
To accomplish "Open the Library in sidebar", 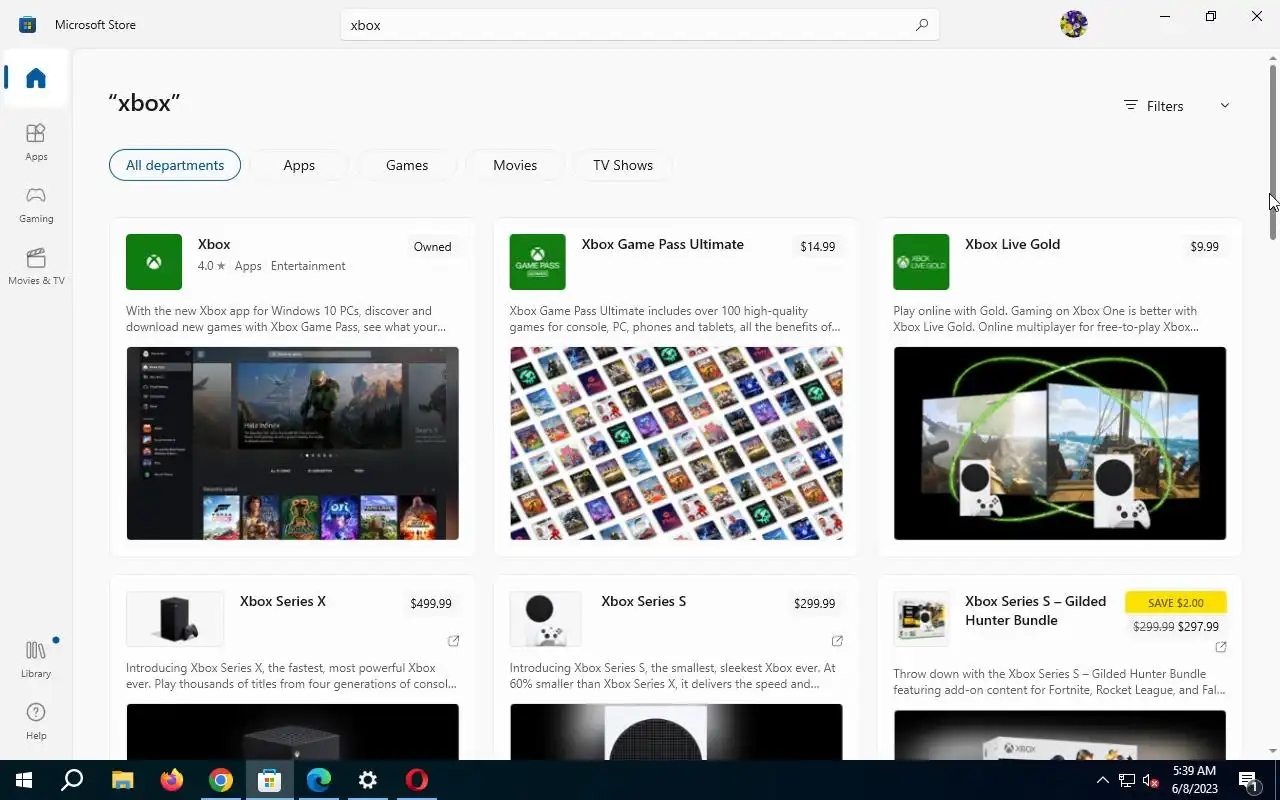I will (36, 659).
